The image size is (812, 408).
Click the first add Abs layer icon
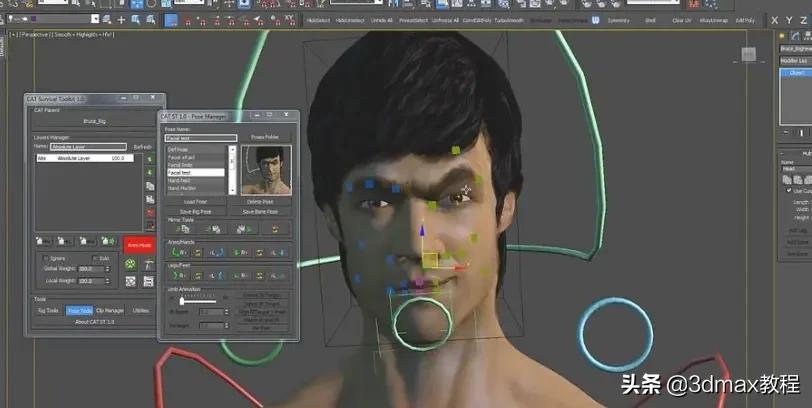pos(44,241)
